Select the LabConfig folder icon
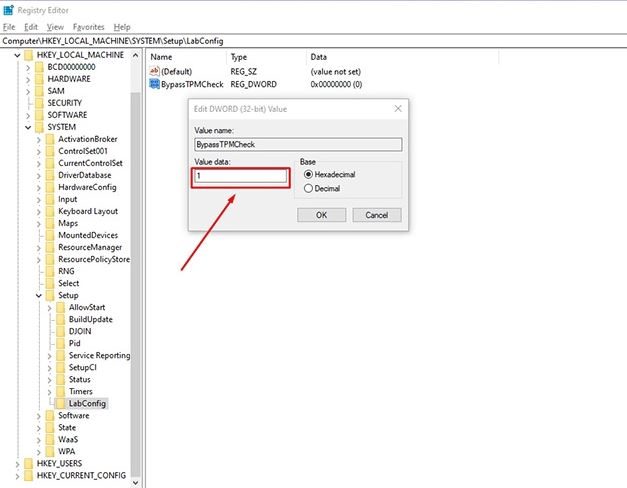Image resolution: width=627 pixels, height=488 pixels. pos(60,403)
